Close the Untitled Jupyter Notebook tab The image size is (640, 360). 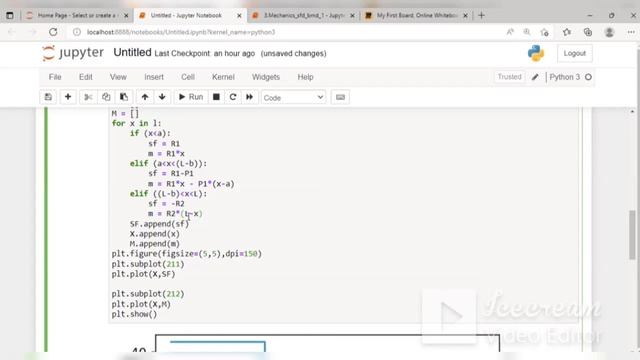tap(239, 16)
